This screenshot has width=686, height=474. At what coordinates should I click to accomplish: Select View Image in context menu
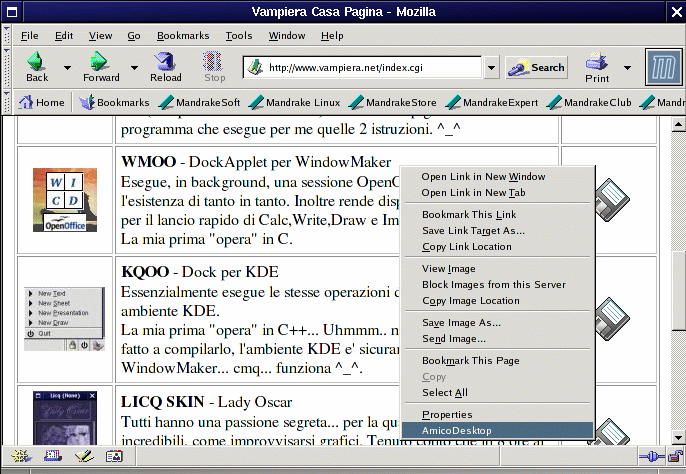(497, 269)
